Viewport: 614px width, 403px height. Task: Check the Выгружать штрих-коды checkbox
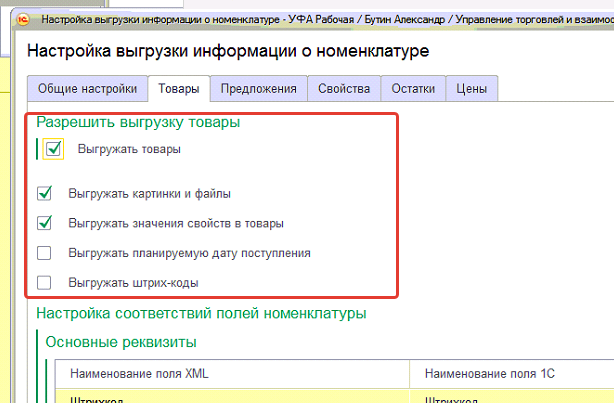[44, 283]
